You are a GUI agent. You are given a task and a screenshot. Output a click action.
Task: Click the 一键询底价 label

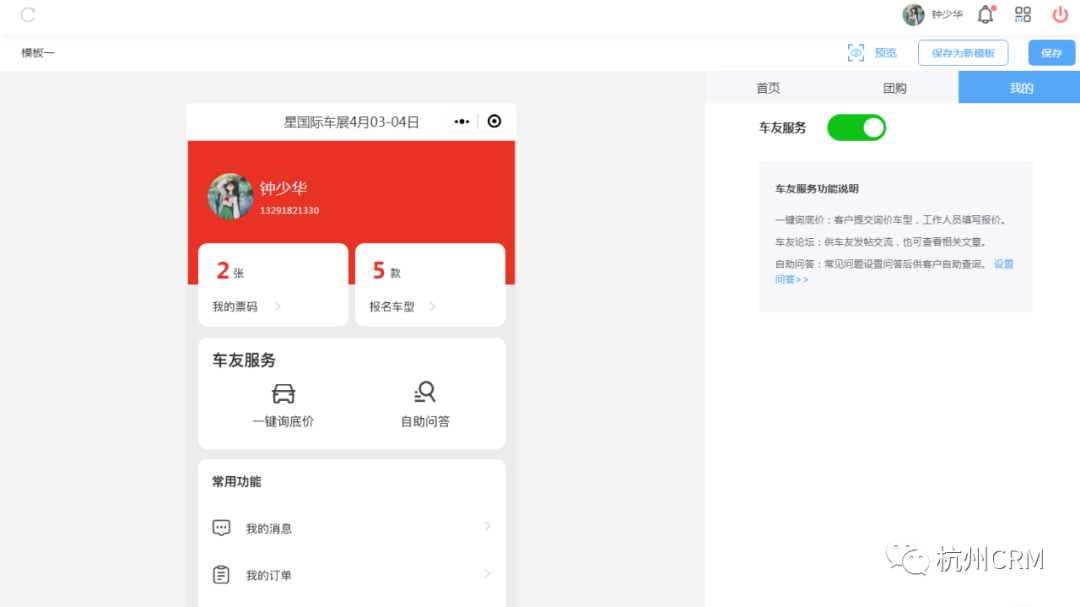click(x=283, y=421)
